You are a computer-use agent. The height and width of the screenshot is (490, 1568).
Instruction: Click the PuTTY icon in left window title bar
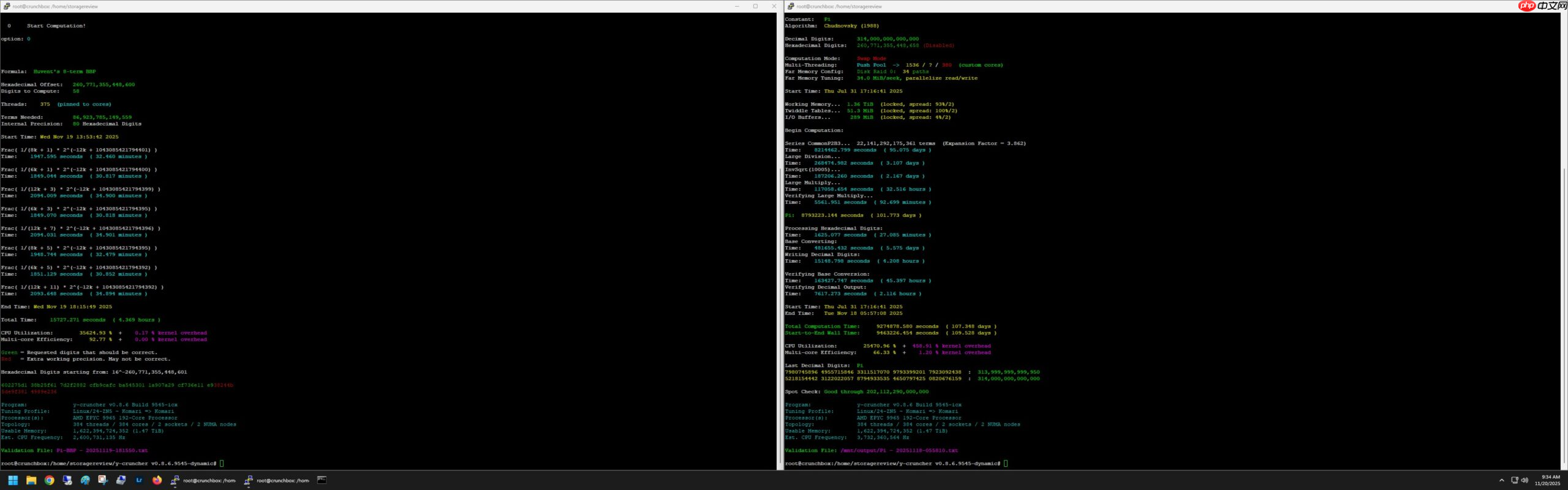point(7,6)
